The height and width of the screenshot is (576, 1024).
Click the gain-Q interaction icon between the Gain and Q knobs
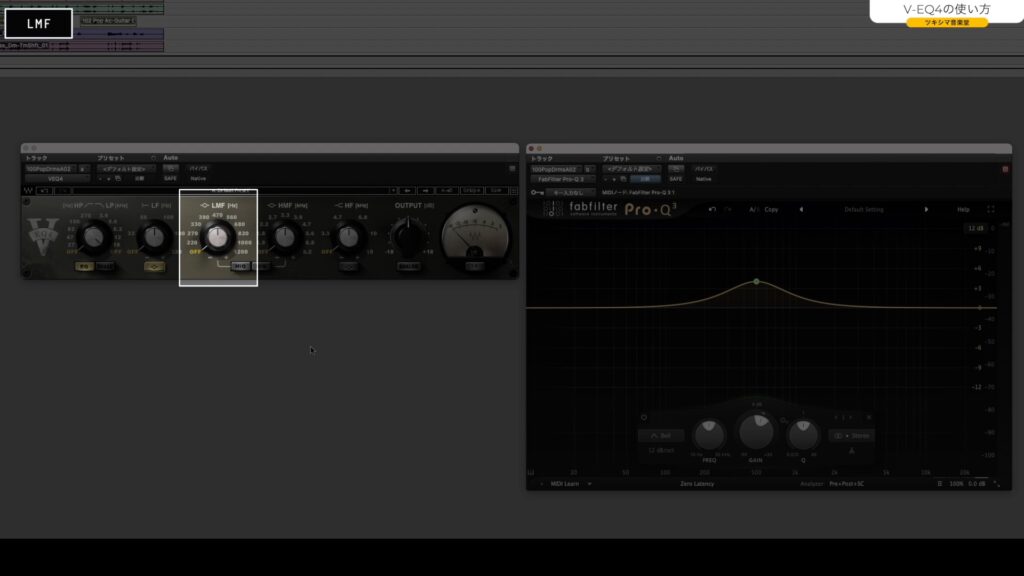pos(783,421)
